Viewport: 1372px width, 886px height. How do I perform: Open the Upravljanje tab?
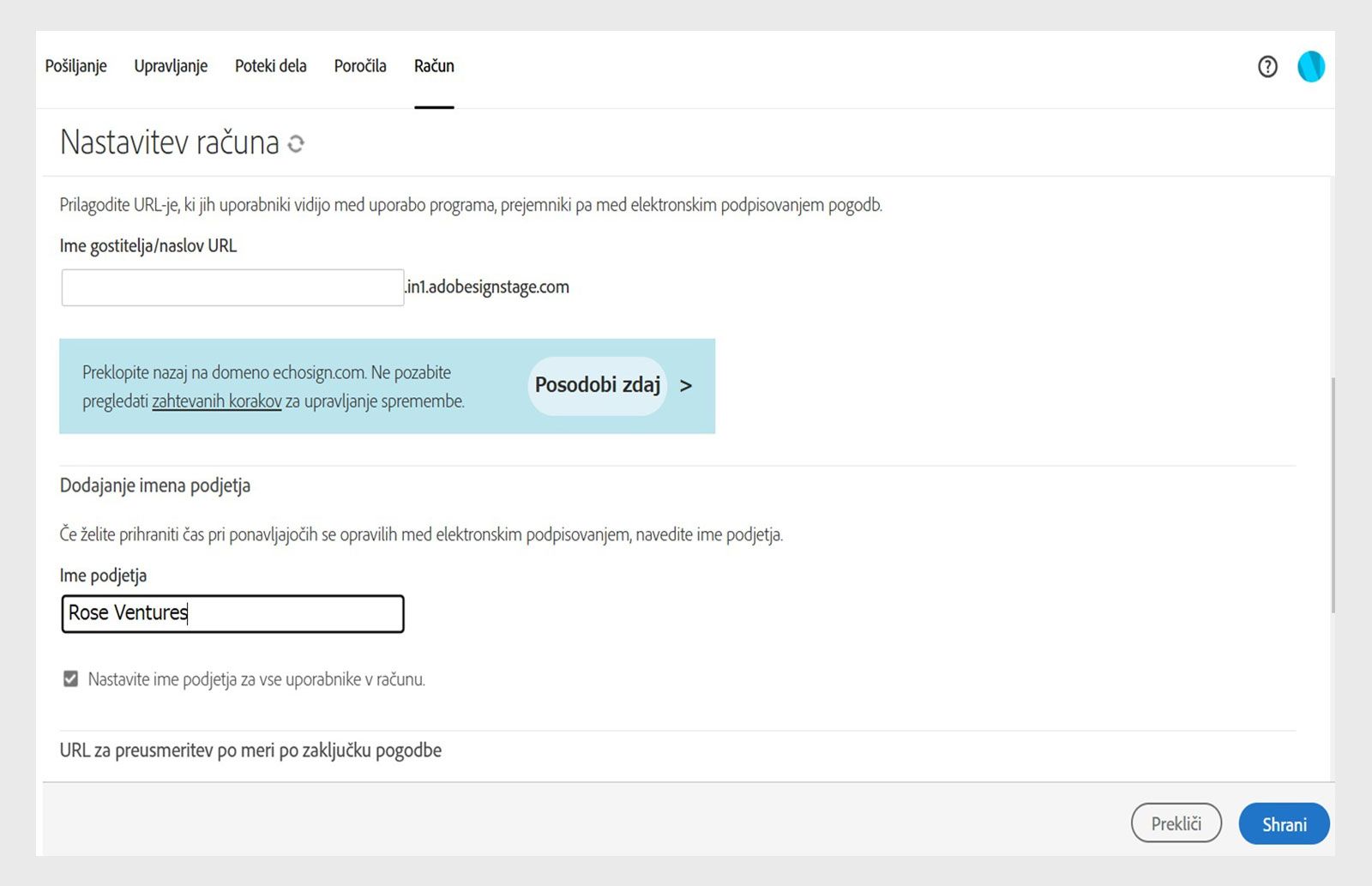point(171,66)
